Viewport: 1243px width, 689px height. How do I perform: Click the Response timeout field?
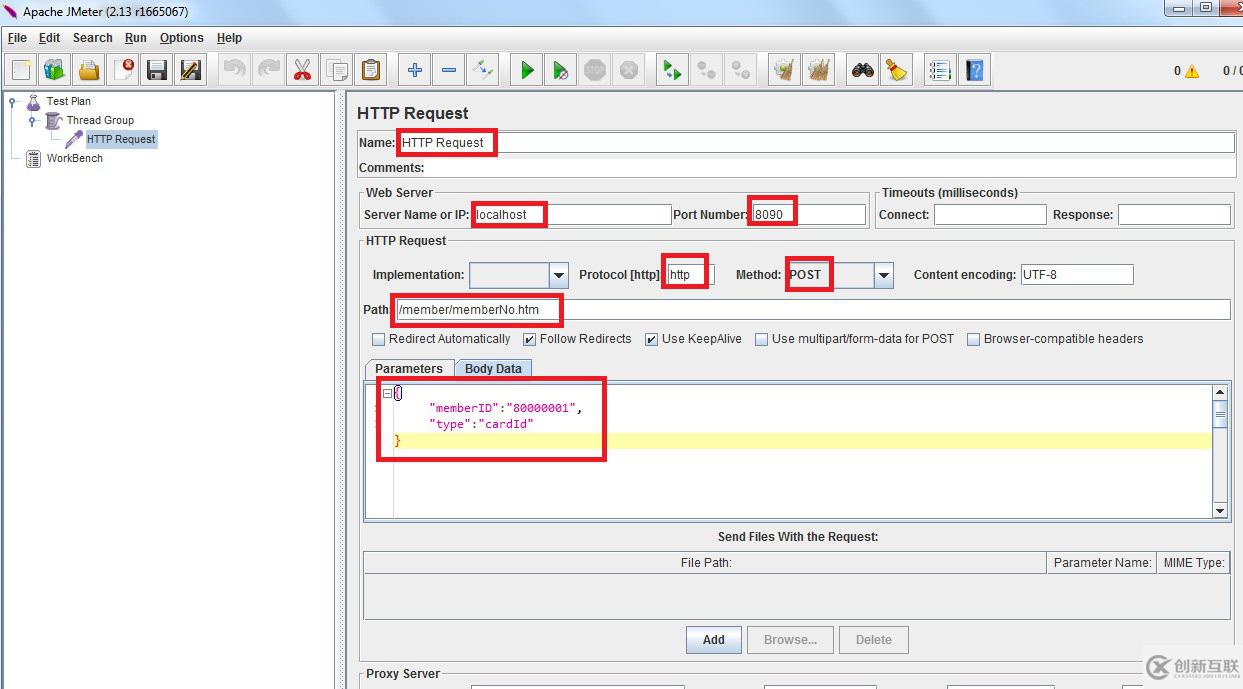coord(1174,215)
